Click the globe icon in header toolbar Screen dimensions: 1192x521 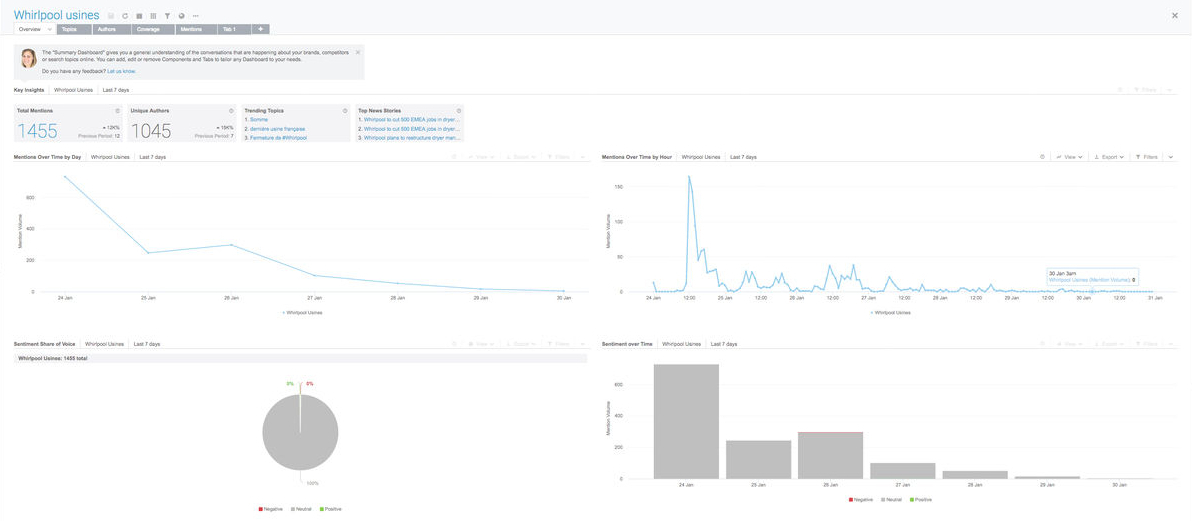coord(181,16)
